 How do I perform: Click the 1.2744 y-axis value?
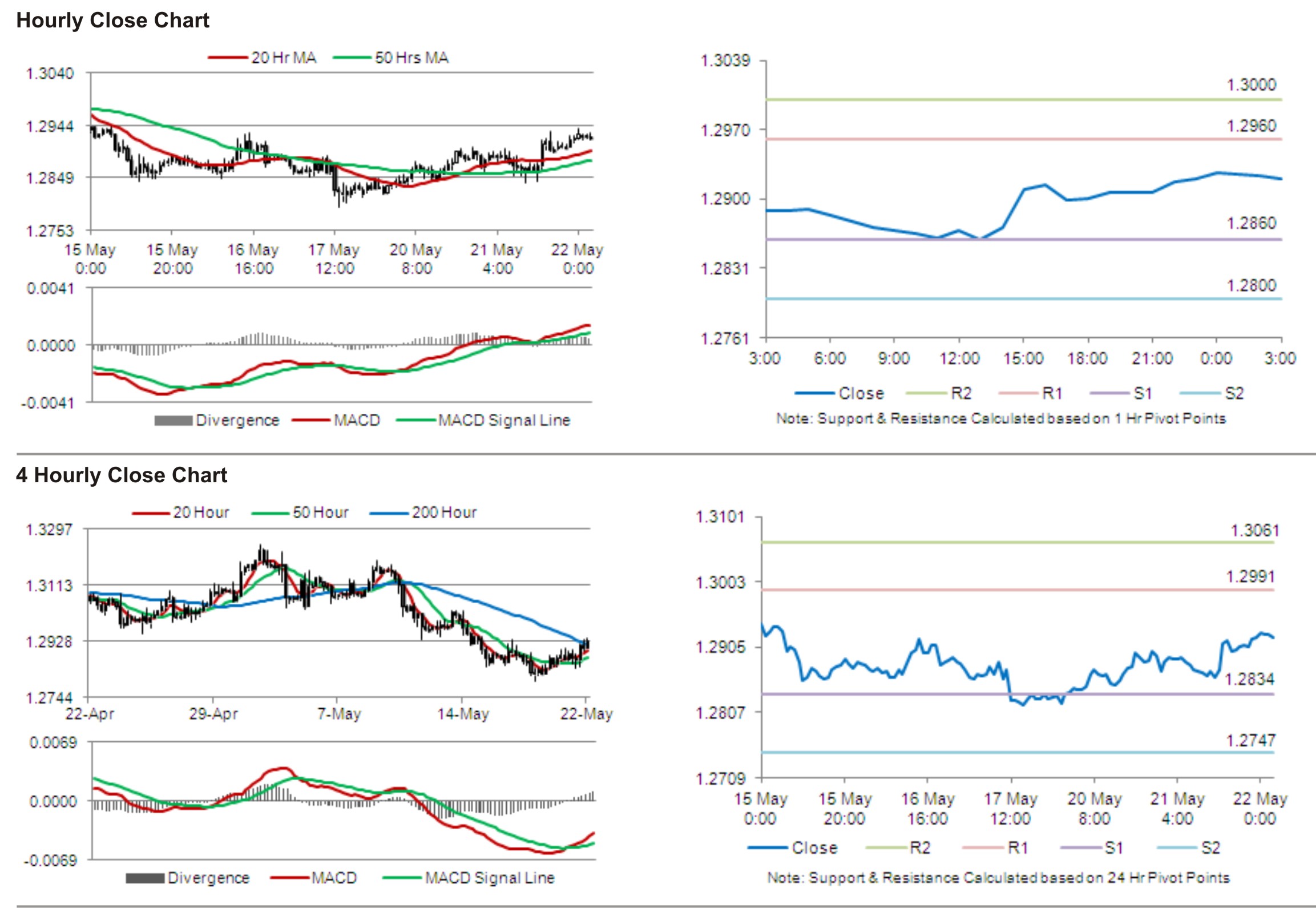(x=50, y=698)
